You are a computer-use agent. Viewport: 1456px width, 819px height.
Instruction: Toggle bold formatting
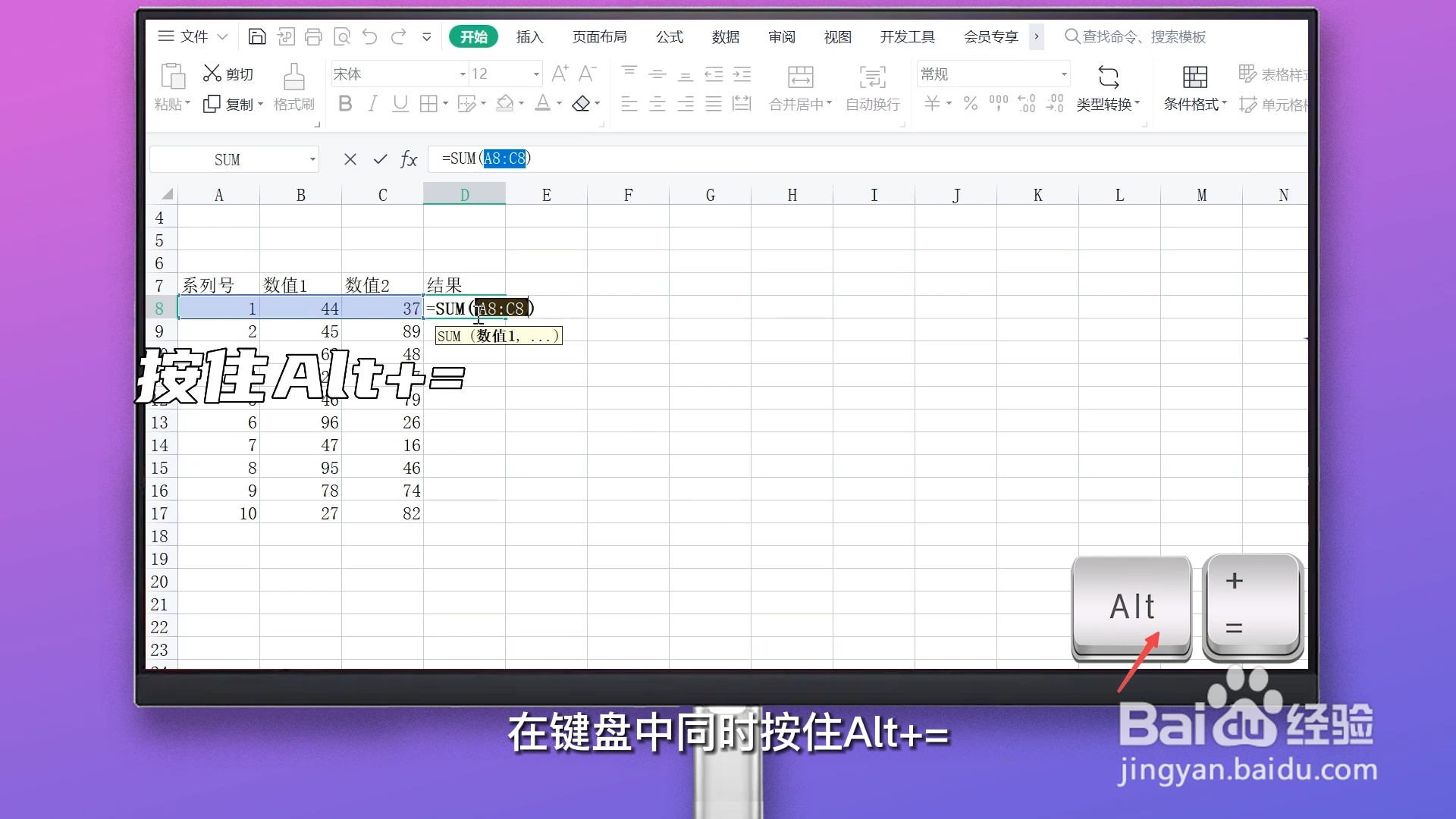[345, 103]
